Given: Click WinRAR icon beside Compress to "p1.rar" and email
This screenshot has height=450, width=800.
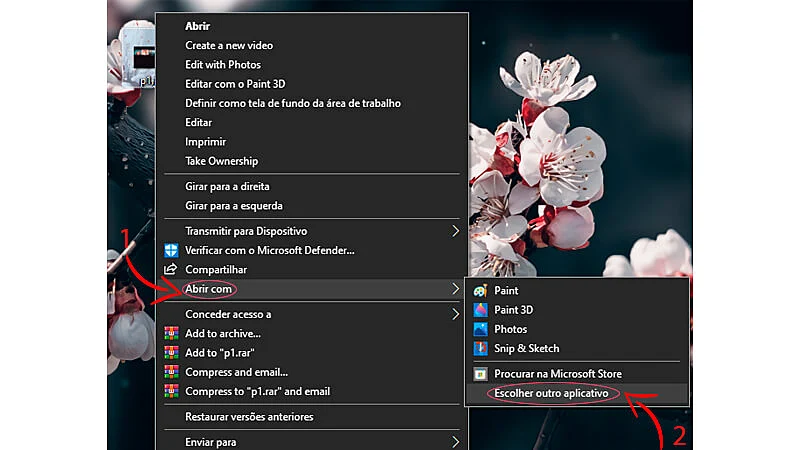Looking at the screenshot, I should (171, 391).
